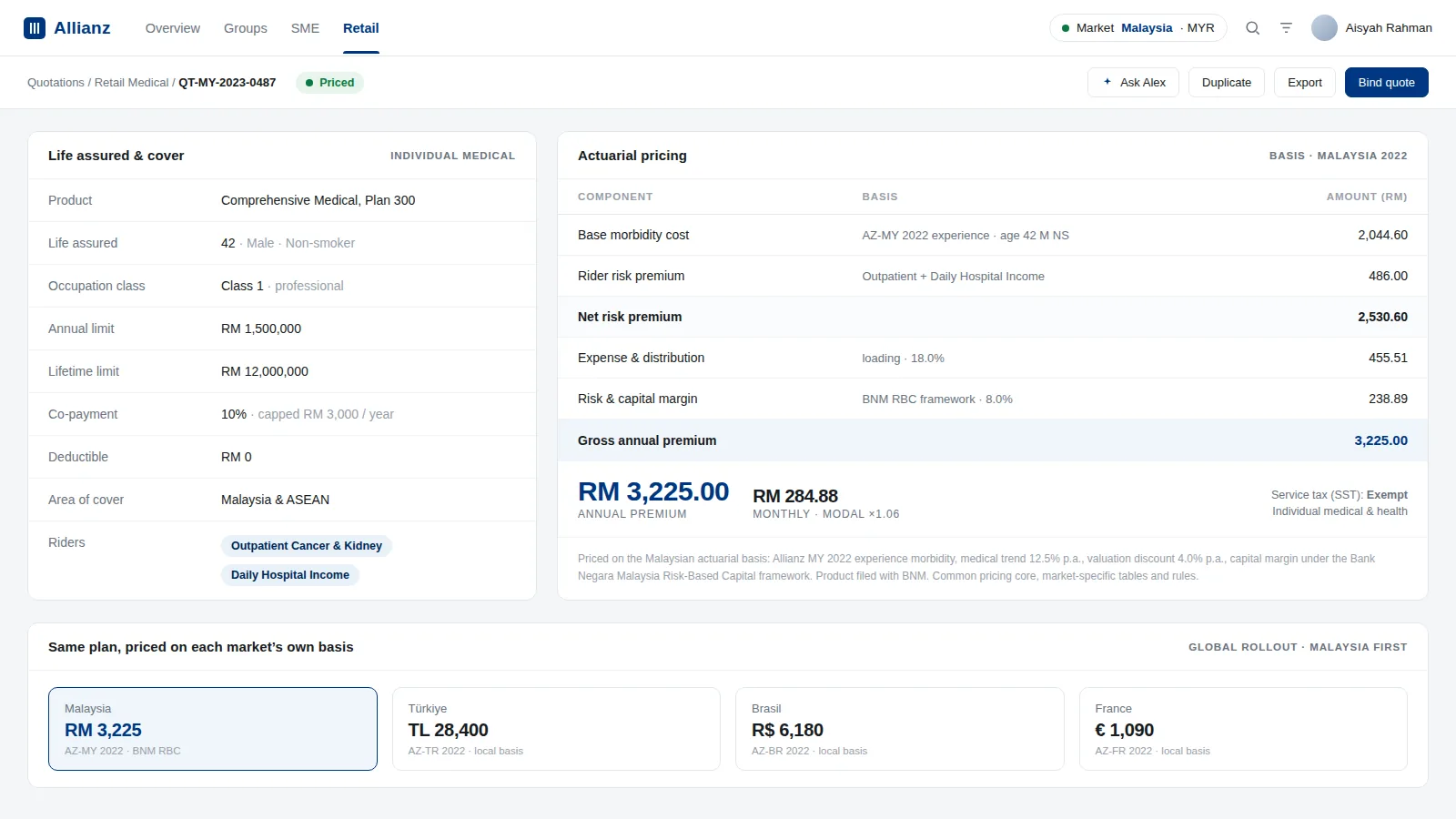This screenshot has width=1456, height=819.
Task: Open the Market Malaysia MYR selector
Action: click(1138, 28)
